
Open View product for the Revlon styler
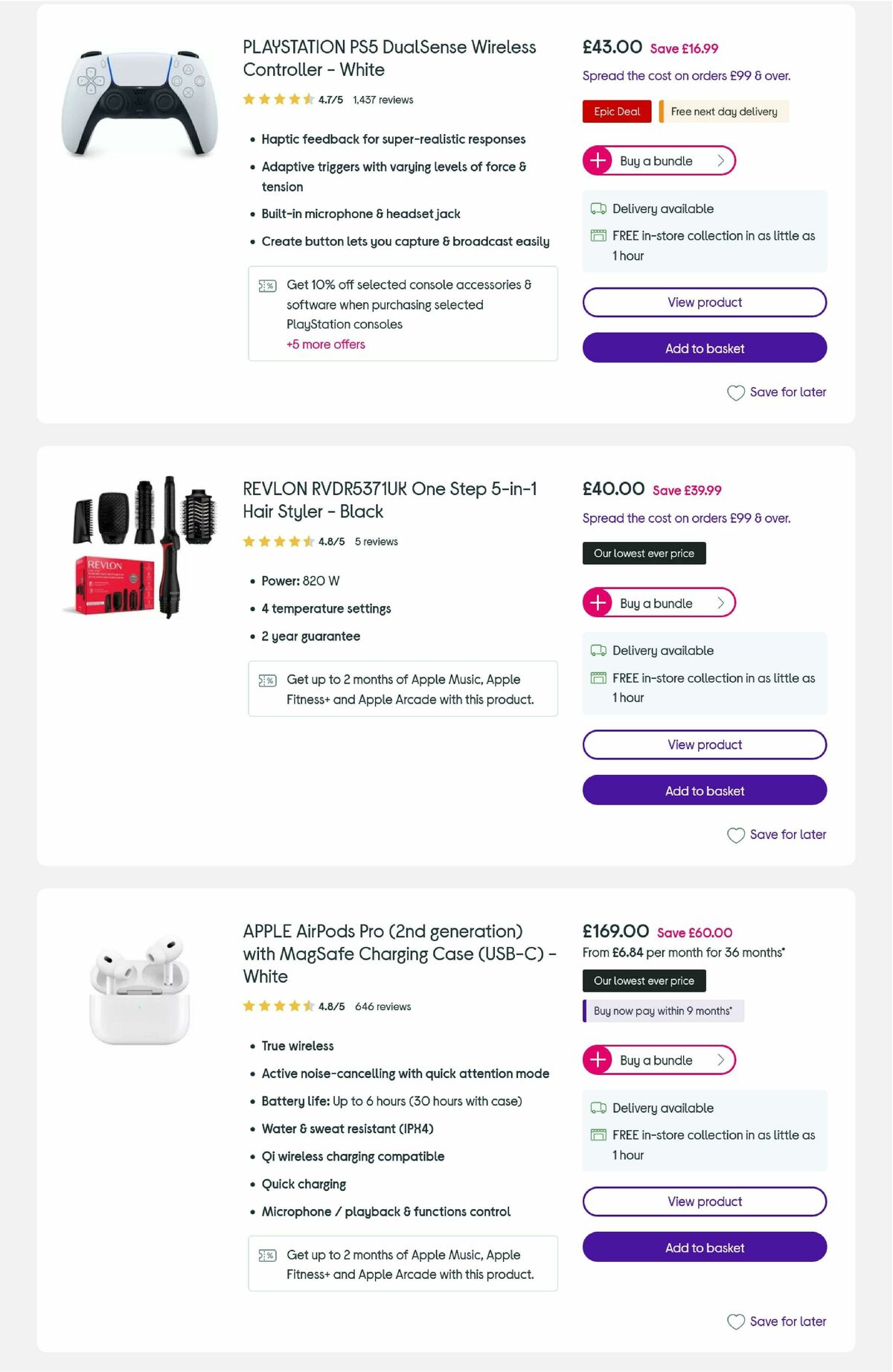(x=704, y=744)
